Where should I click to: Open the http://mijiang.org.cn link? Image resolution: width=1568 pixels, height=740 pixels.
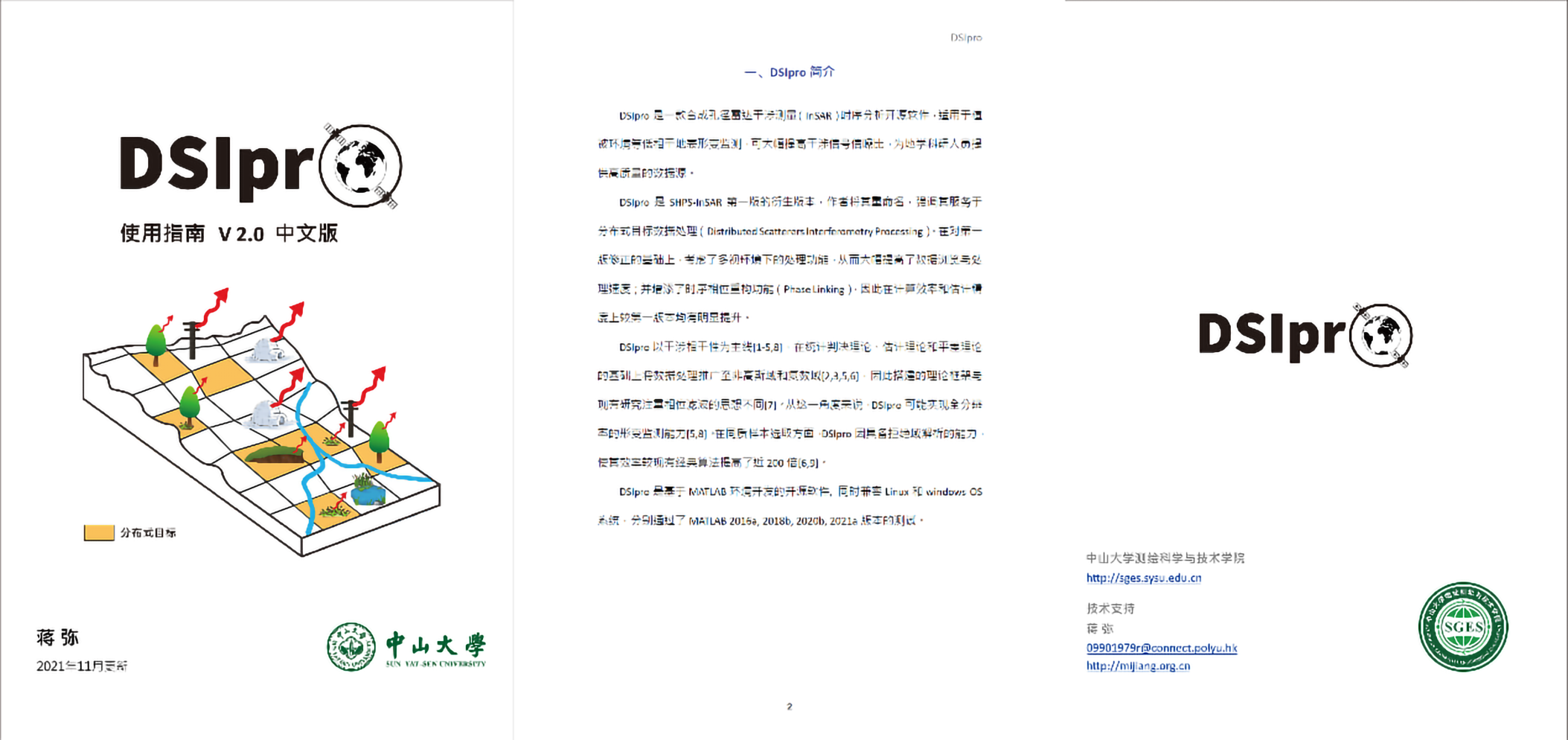click(1137, 666)
